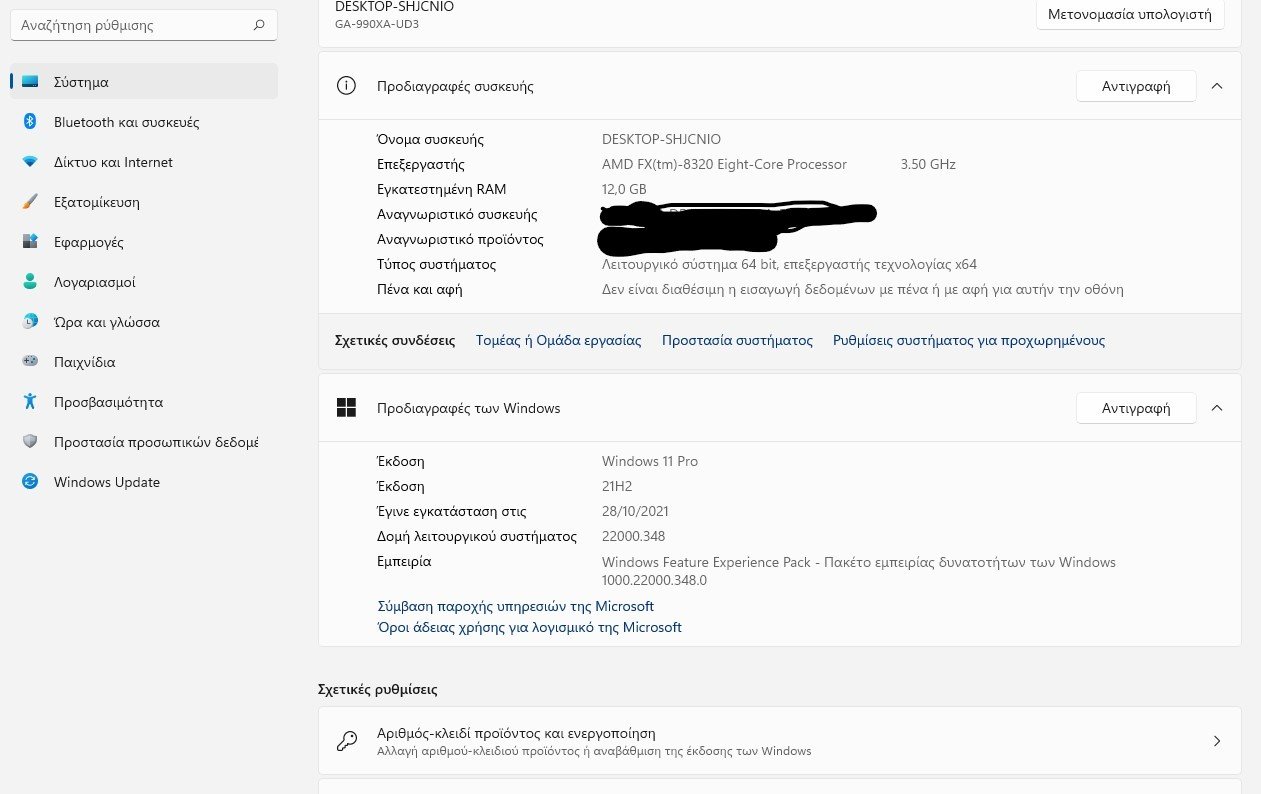
Task: Click the Bluetooth icon in sidebar
Action: pyautogui.click(x=30, y=122)
